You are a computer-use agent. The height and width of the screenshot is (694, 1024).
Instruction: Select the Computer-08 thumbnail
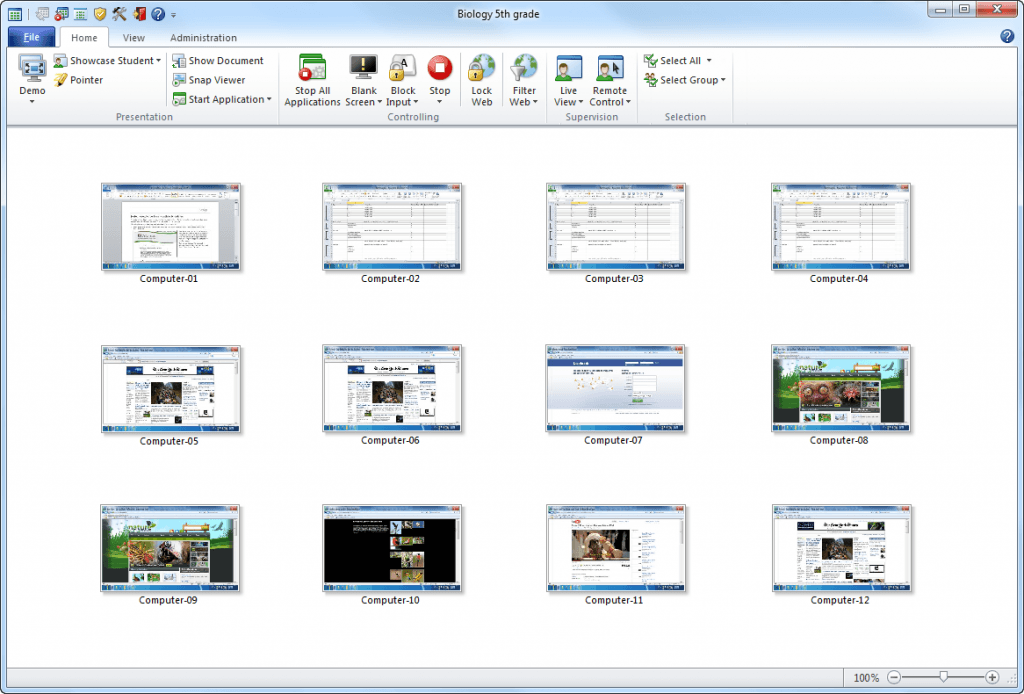click(840, 388)
